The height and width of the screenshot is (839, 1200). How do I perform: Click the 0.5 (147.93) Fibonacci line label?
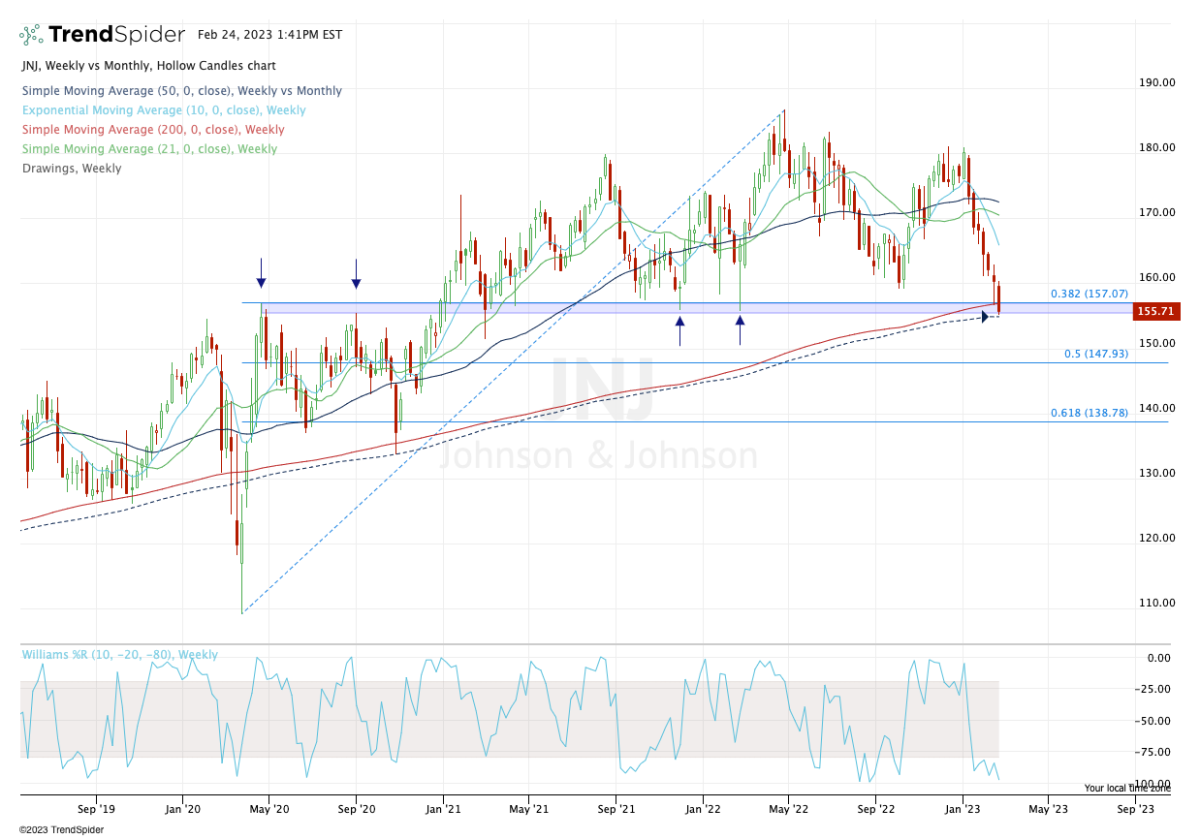pyautogui.click(x=1094, y=354)
